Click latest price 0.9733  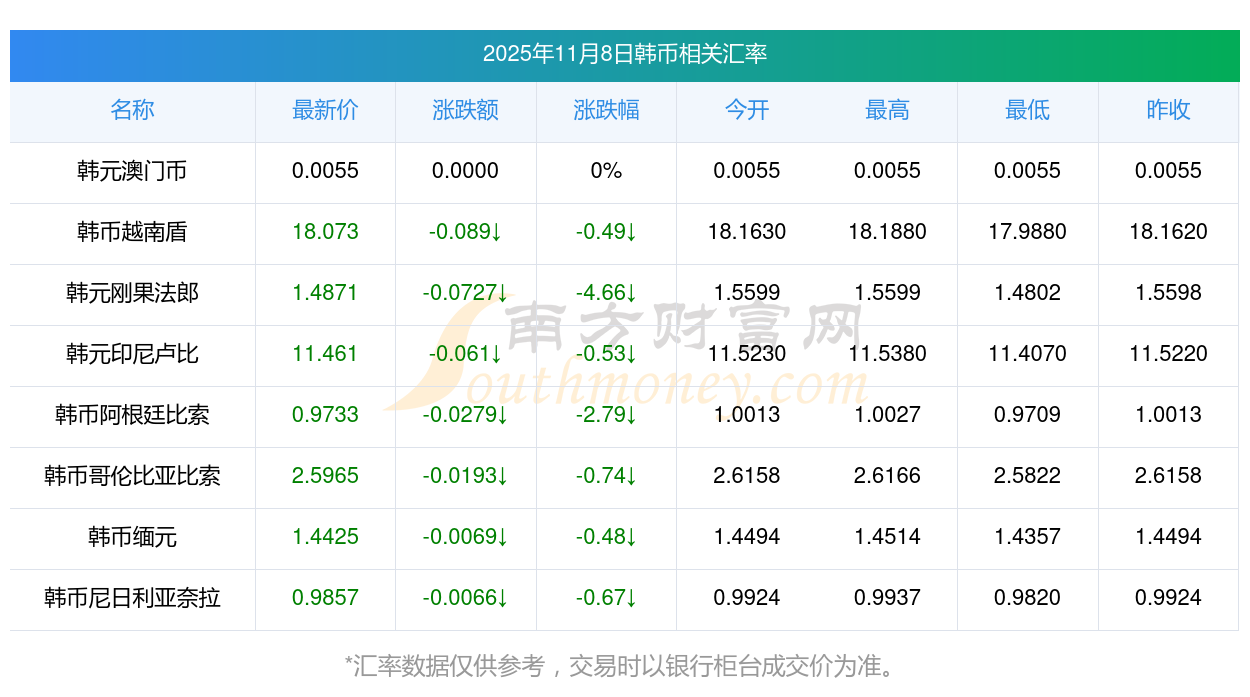(x=325, y=415)
